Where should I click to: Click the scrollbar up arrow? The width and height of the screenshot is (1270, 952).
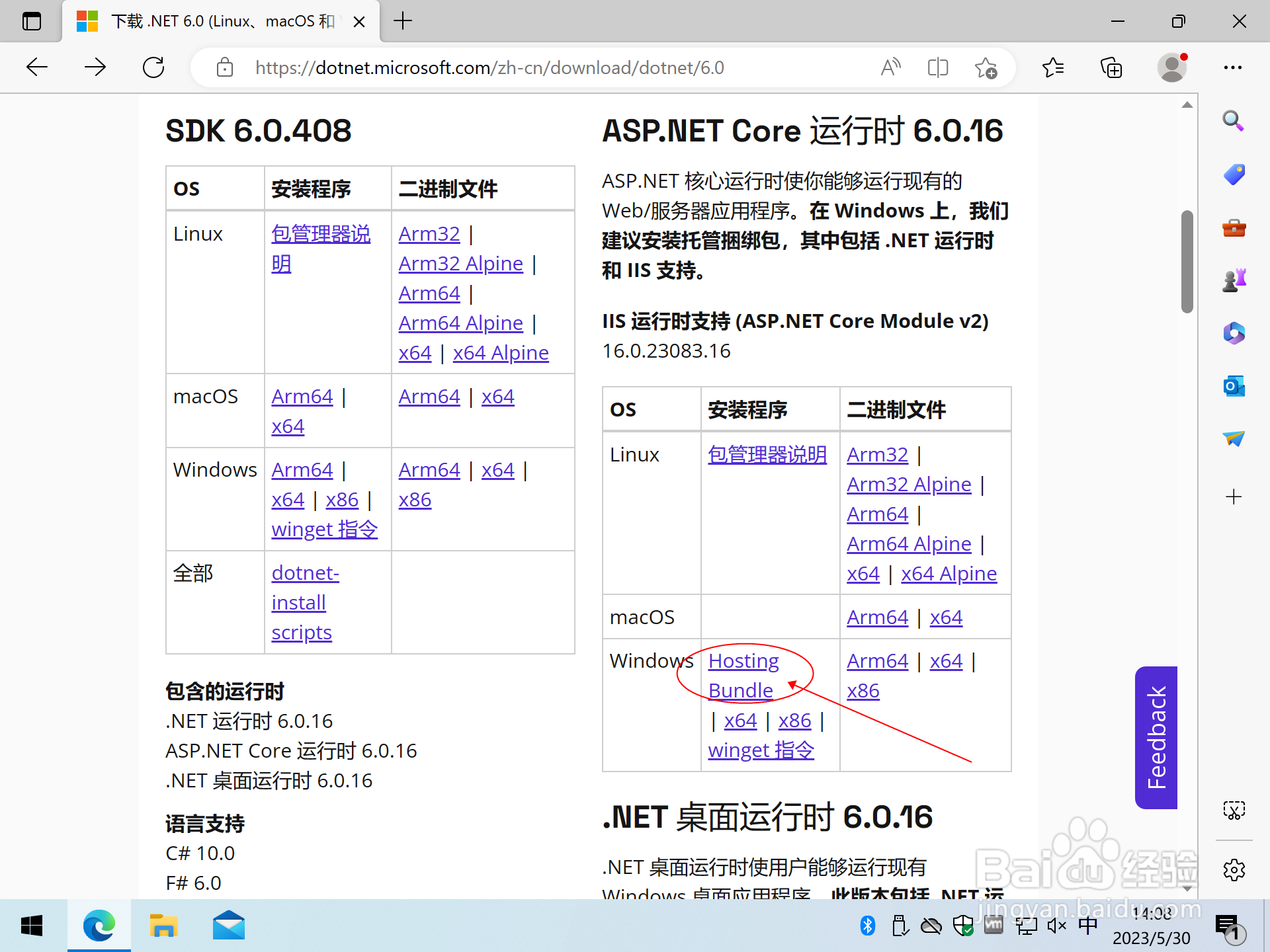(1187, 105)
